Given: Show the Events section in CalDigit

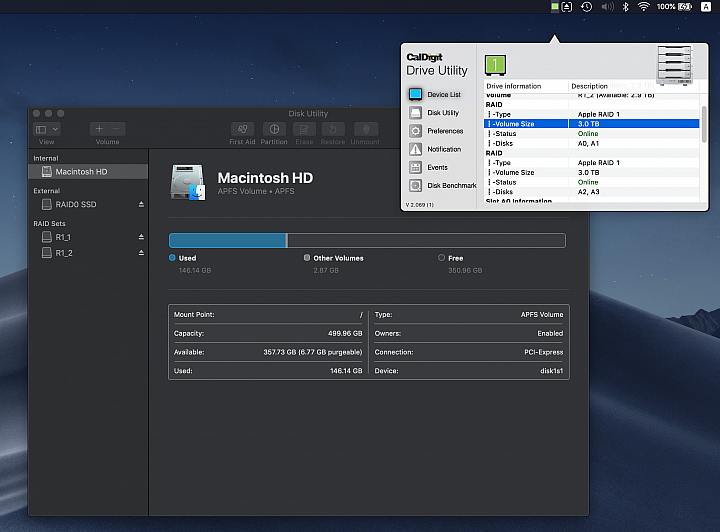Looking at the screenshot, I should [x=437, y=168].
